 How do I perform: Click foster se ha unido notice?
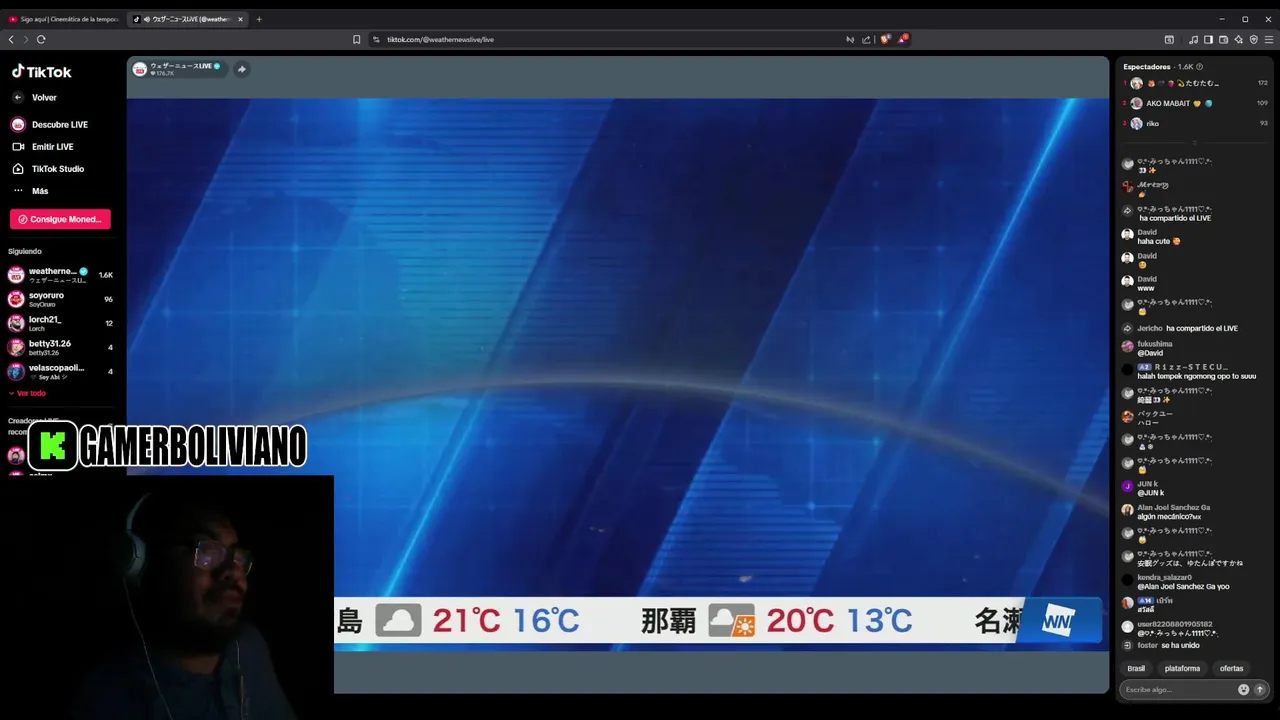(x=1168, y=645)
